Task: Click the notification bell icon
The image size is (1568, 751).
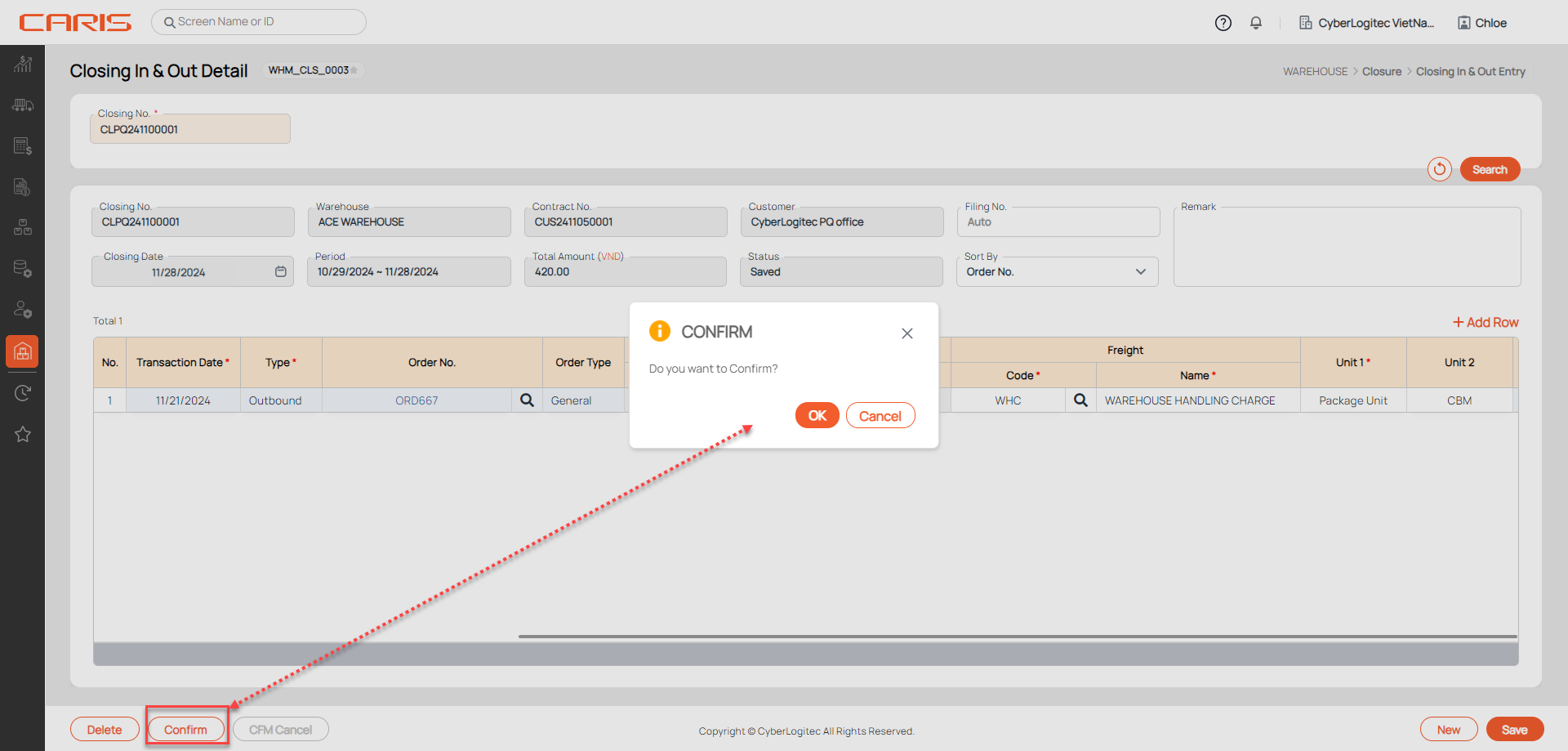Action: click(1255, 23)
